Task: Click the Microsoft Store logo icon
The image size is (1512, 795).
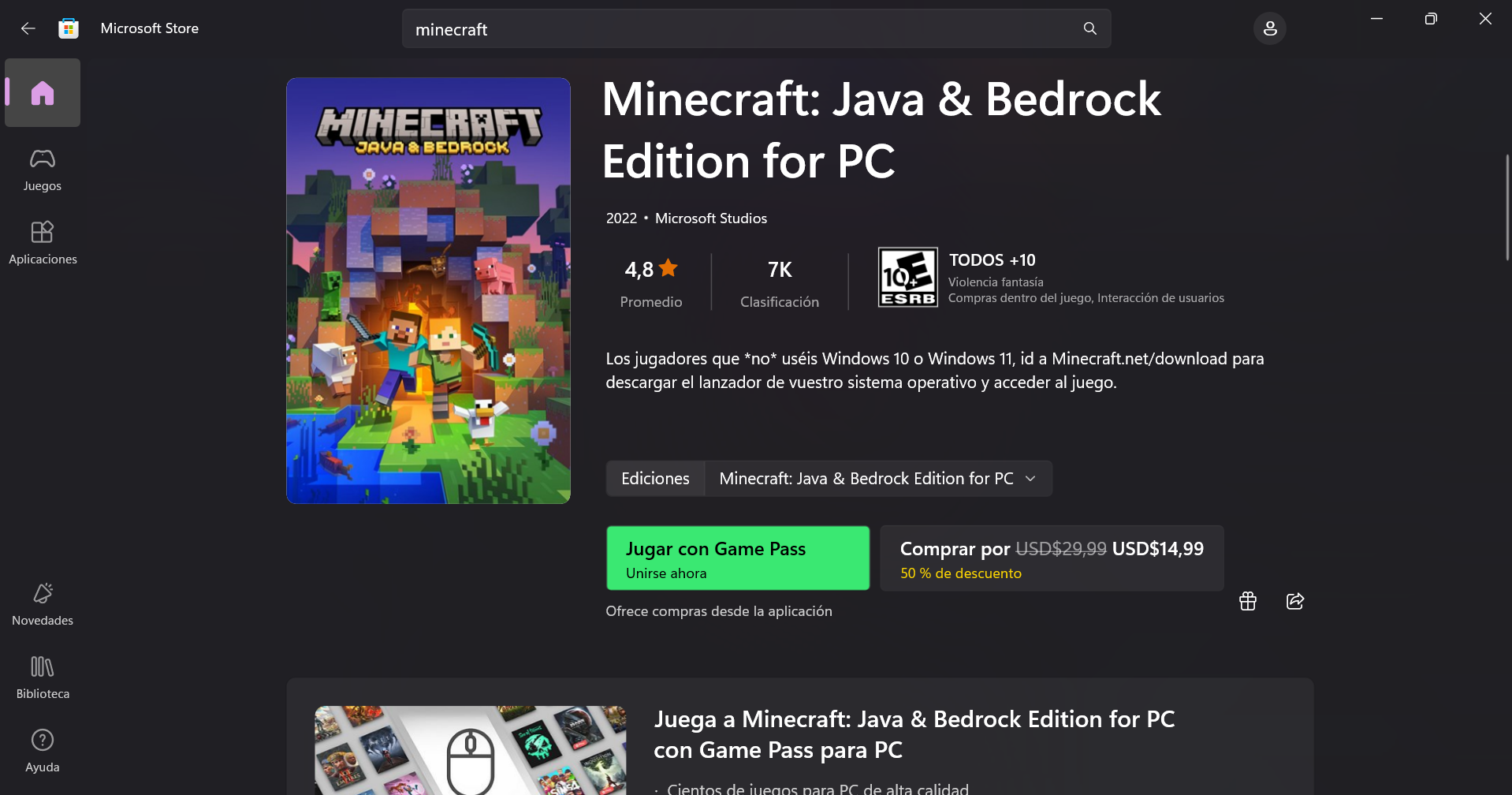Action: [69, 28]
